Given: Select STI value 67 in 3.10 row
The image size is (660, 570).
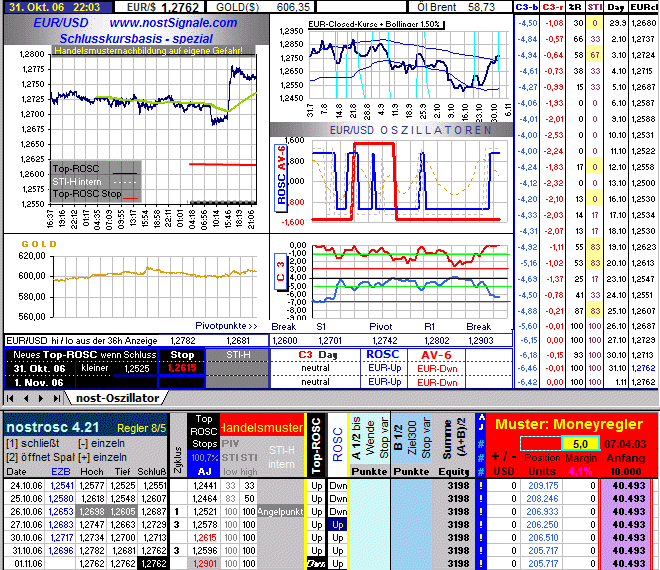Looking at the screenshot, I should (595, 55).
